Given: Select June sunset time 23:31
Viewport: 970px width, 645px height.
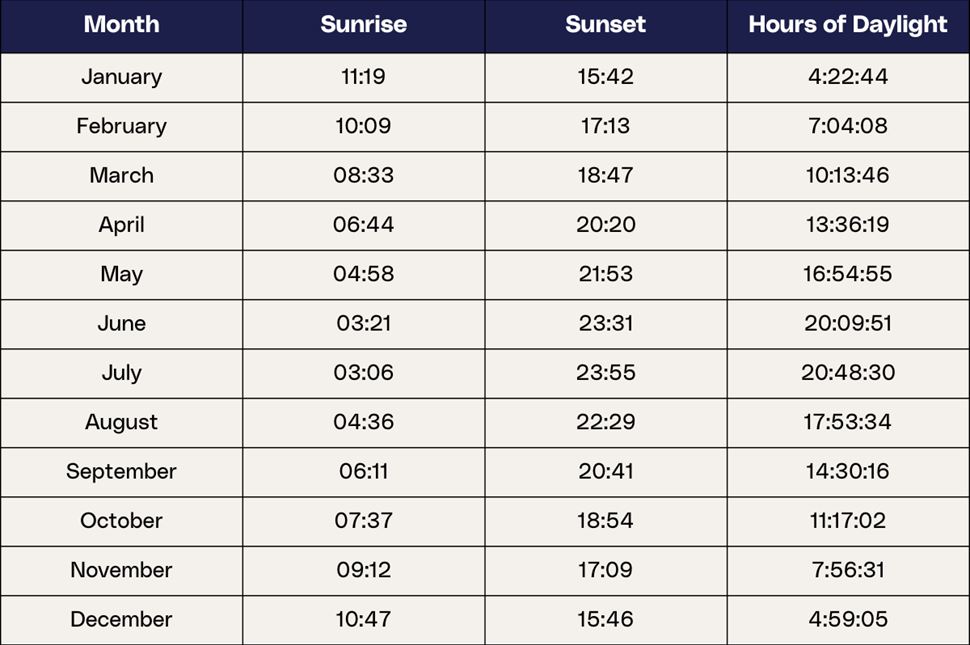Looking at the screenshot, I should coord(605,323).
